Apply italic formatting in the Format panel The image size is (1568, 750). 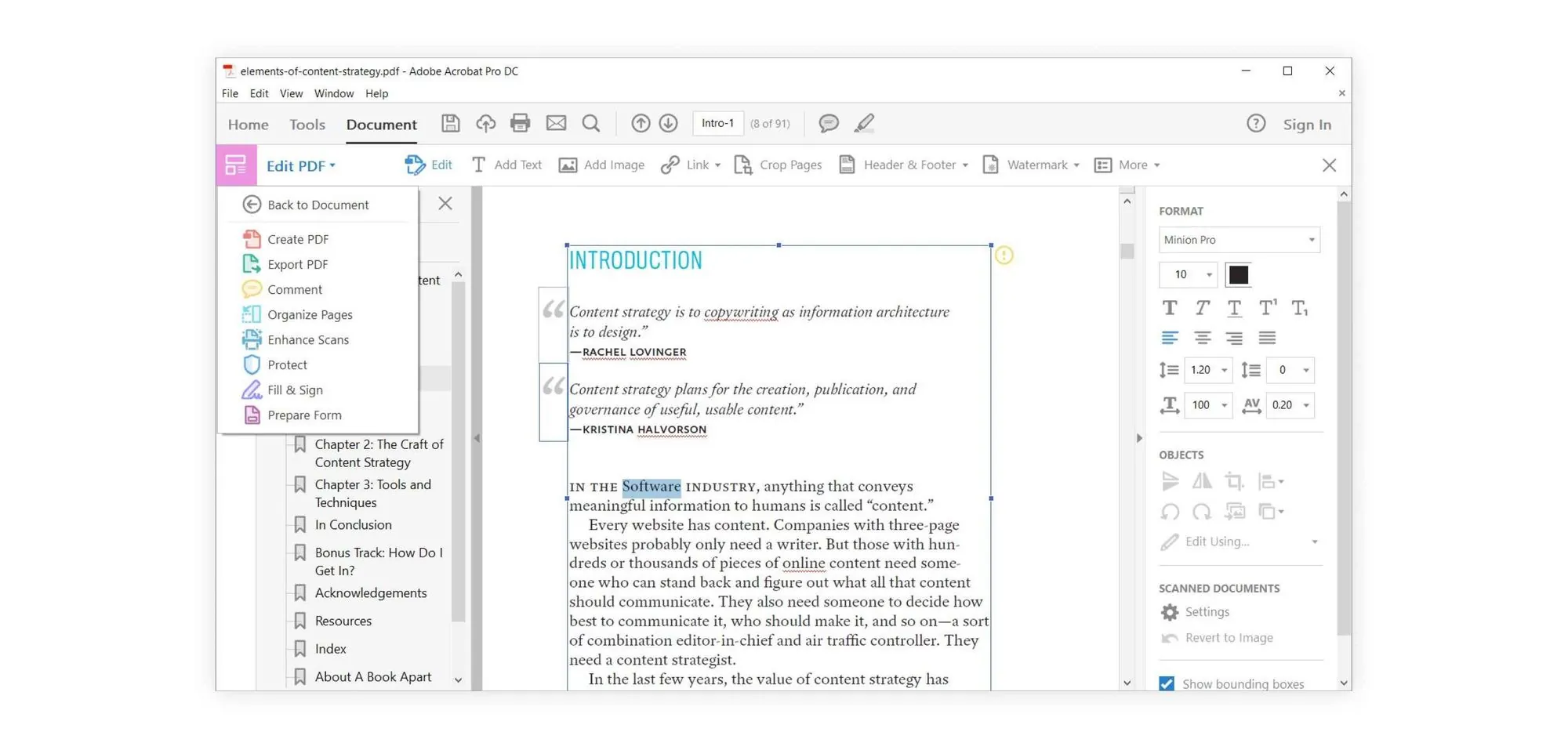[x=1202, y=307]
